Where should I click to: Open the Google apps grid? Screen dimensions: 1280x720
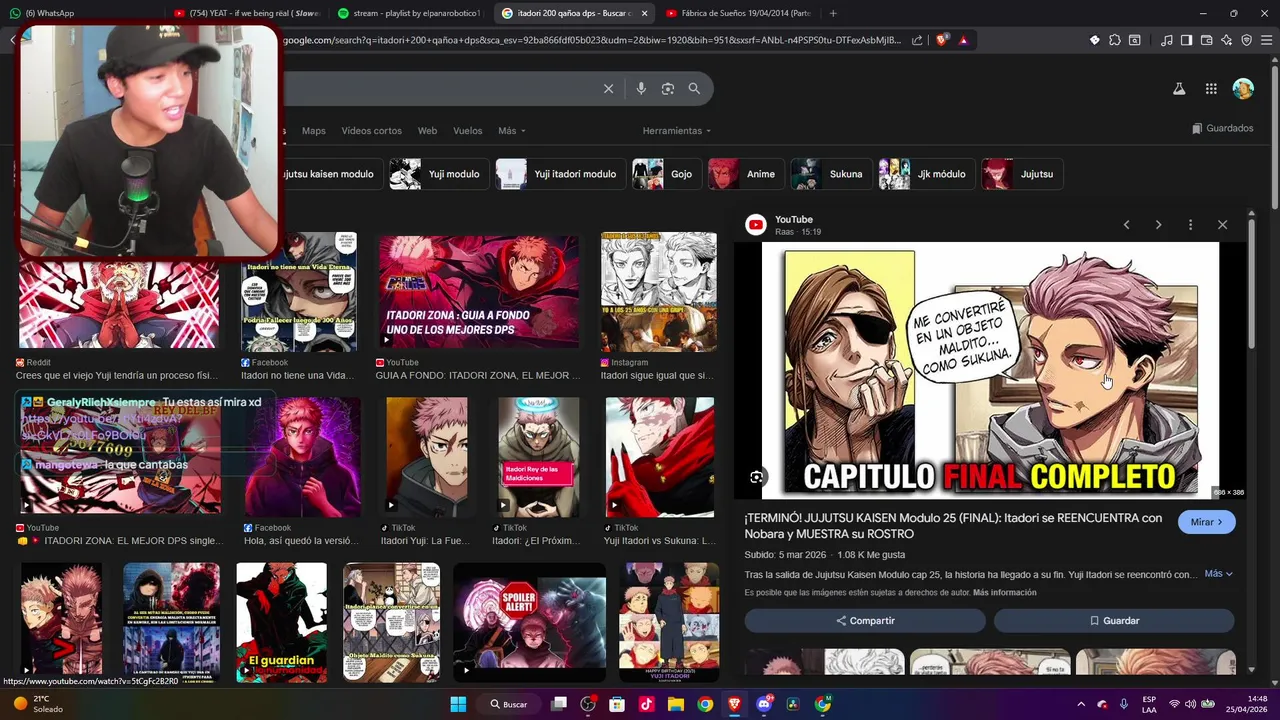click(1211, 89)
